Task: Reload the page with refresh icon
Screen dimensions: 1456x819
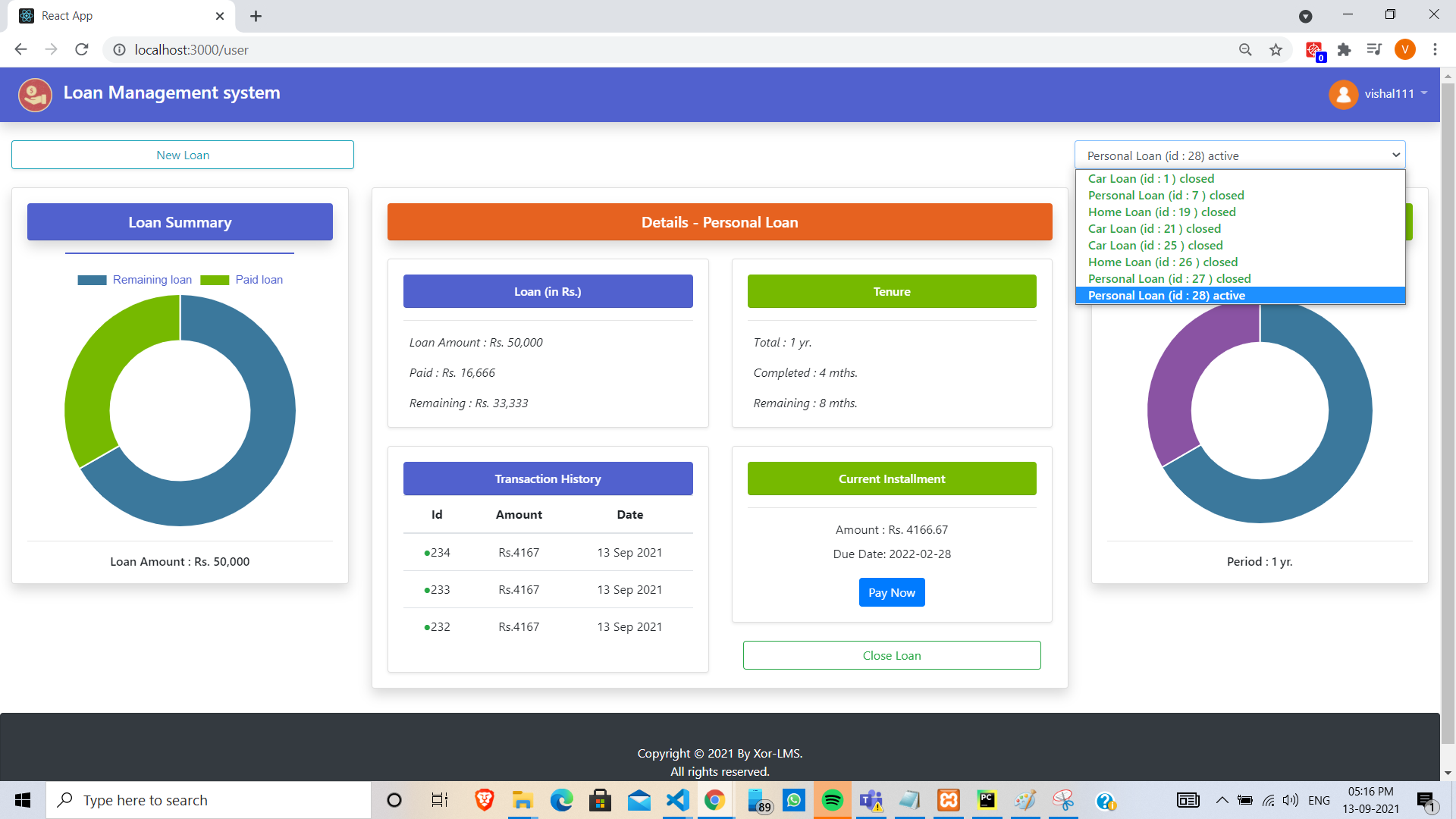Action: [x=82, y=50]
